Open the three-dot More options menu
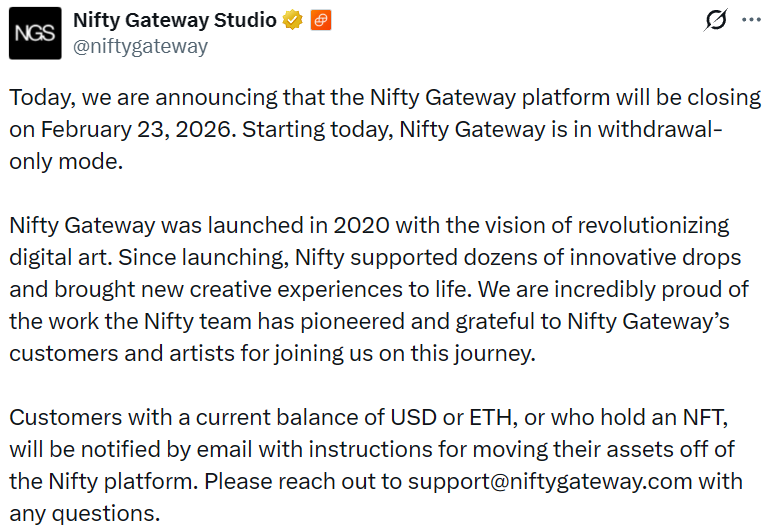Screen dimensions: 766x532 pyautogui.click(x=750, y=20)
